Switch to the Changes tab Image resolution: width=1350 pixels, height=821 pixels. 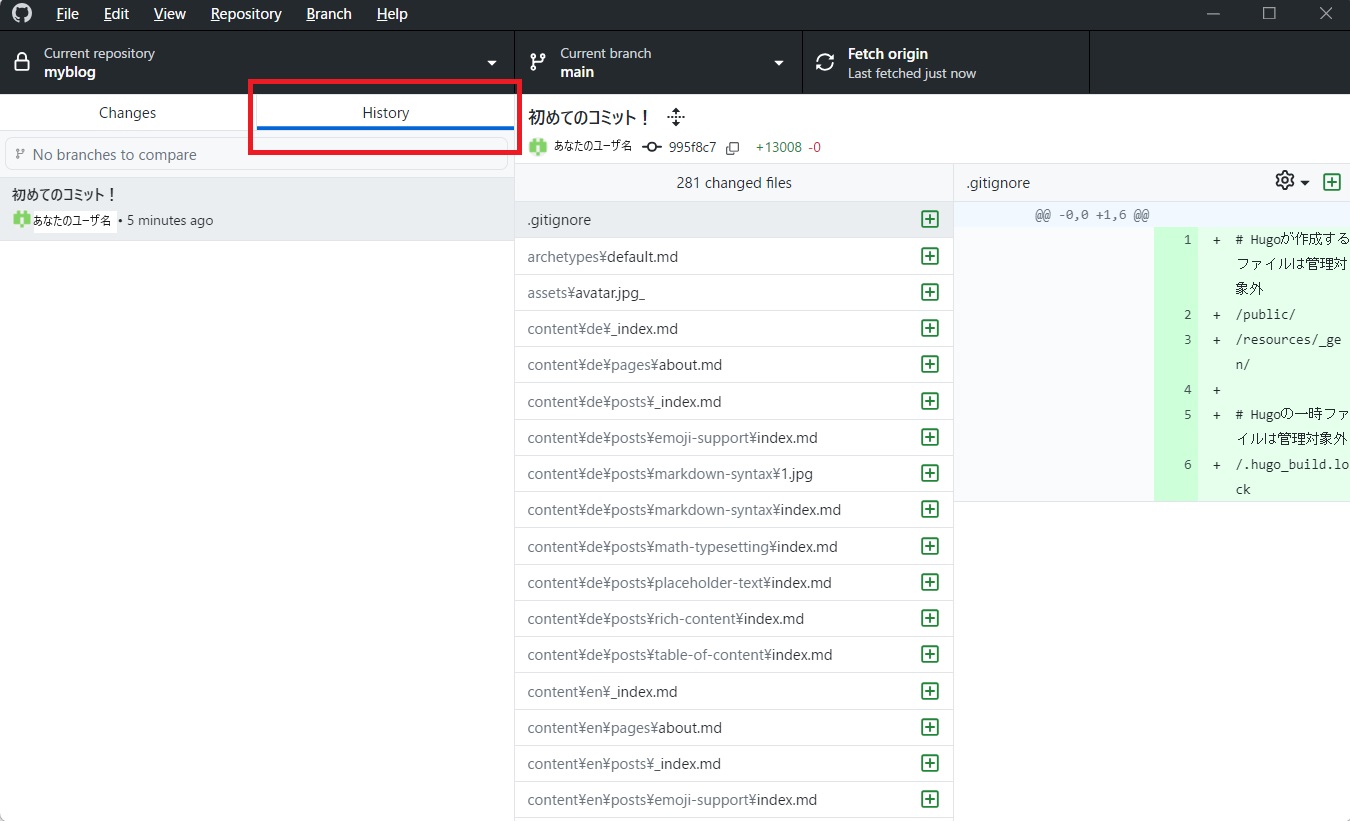click(128, 113)
